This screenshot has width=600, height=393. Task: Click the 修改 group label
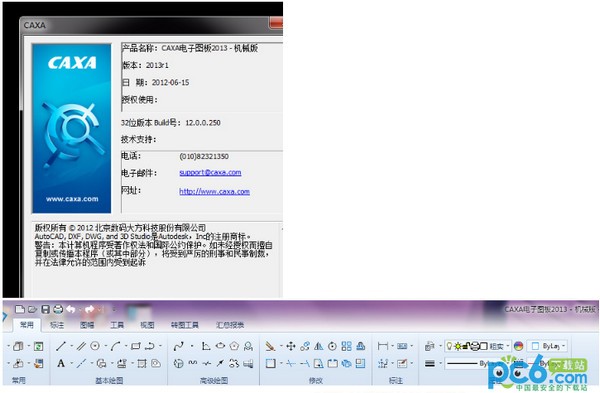pos(316,380)
